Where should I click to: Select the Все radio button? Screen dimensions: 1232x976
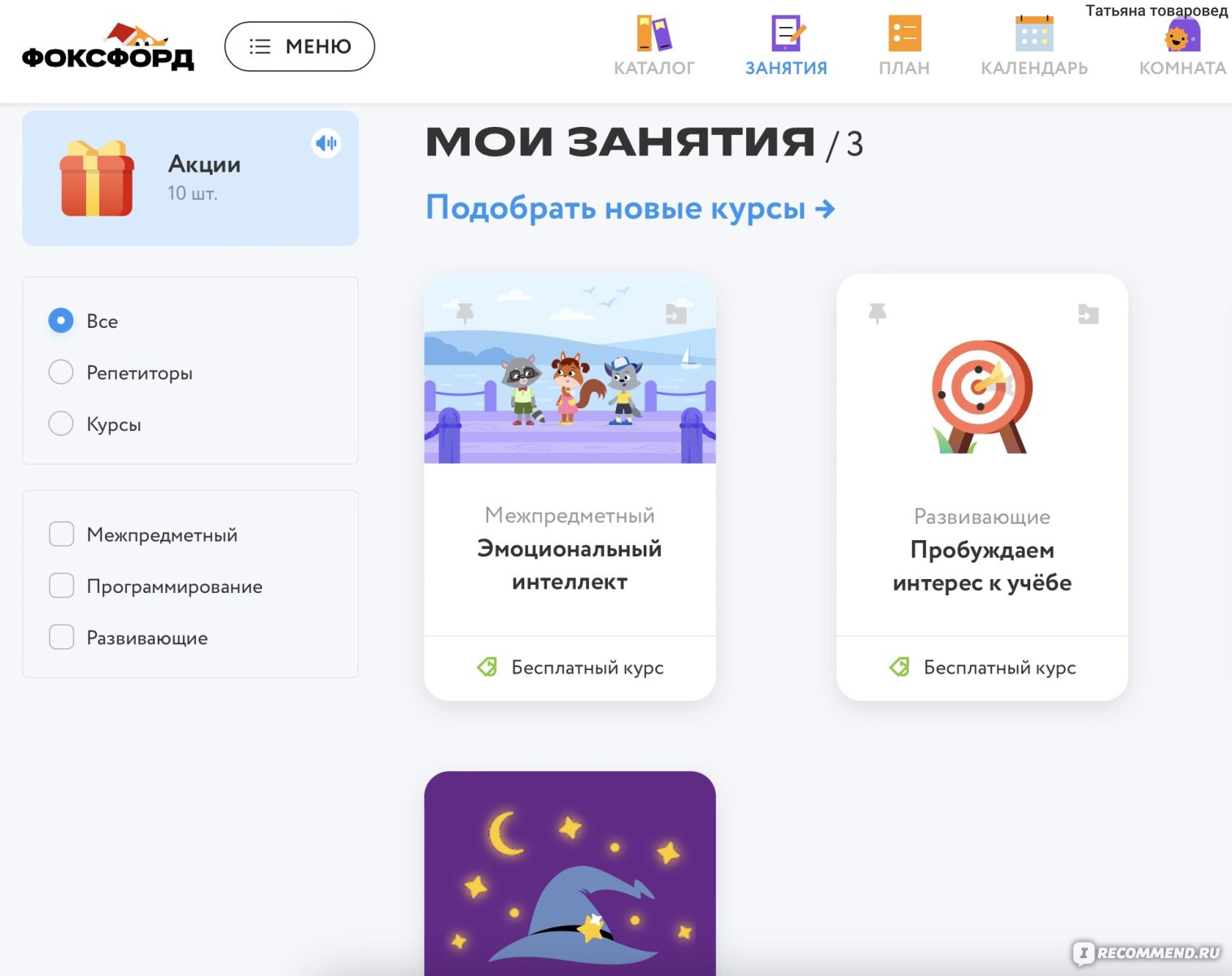[x=61, y=320]
